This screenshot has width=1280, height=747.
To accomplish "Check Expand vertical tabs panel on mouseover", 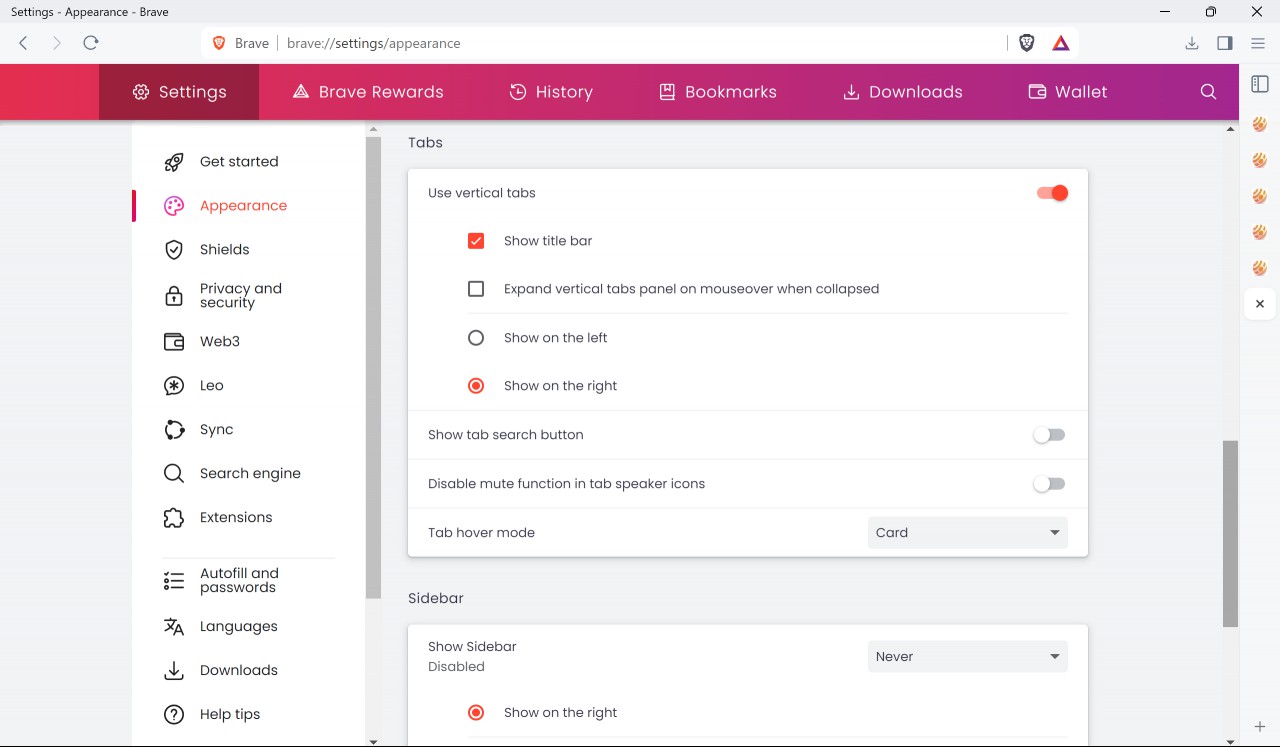I will [476, 289].
